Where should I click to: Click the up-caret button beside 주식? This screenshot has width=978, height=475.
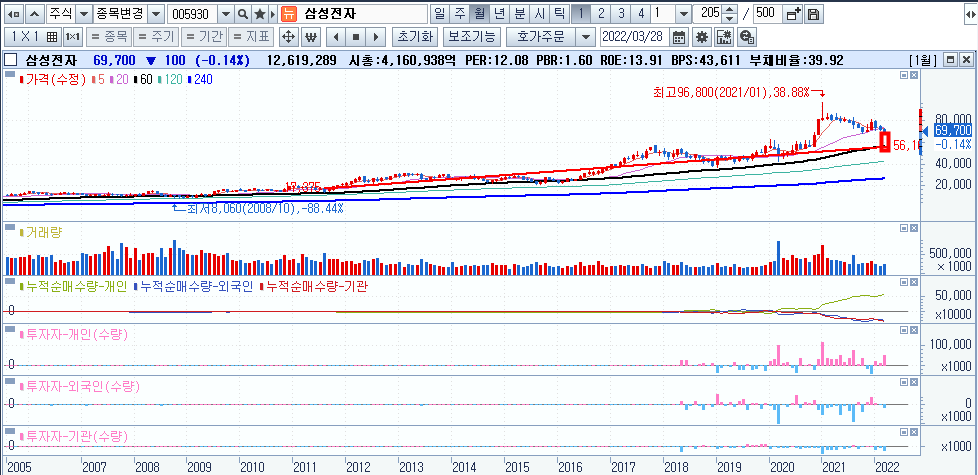pos(36,14)
